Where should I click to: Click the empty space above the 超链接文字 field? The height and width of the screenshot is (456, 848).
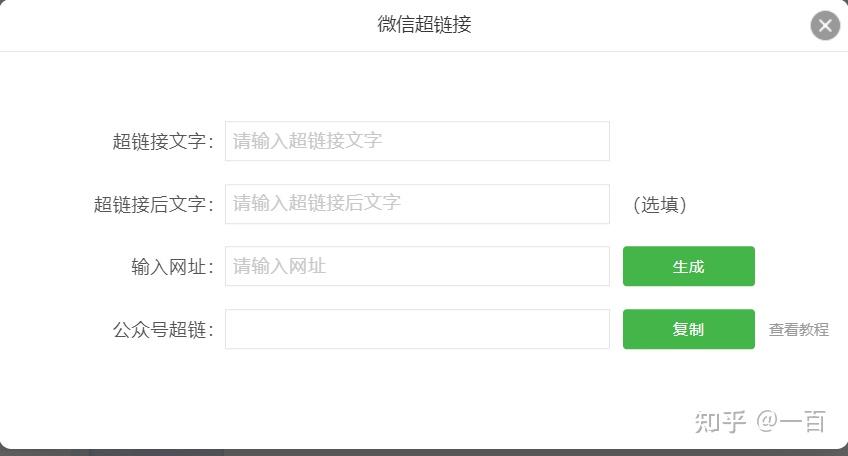(x=416, y=88)
